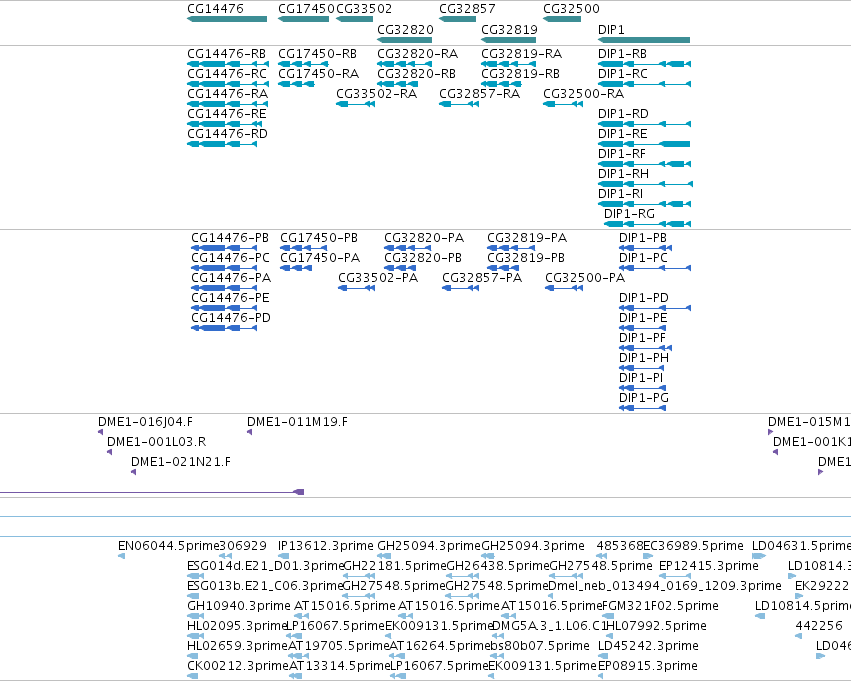Select transcript CG14476-RC

point(227,74)
